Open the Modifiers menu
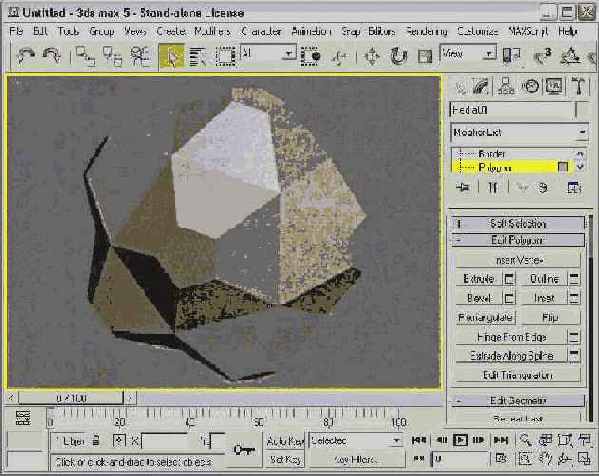Viewport: 599px width, 476px height. (212, 31)
